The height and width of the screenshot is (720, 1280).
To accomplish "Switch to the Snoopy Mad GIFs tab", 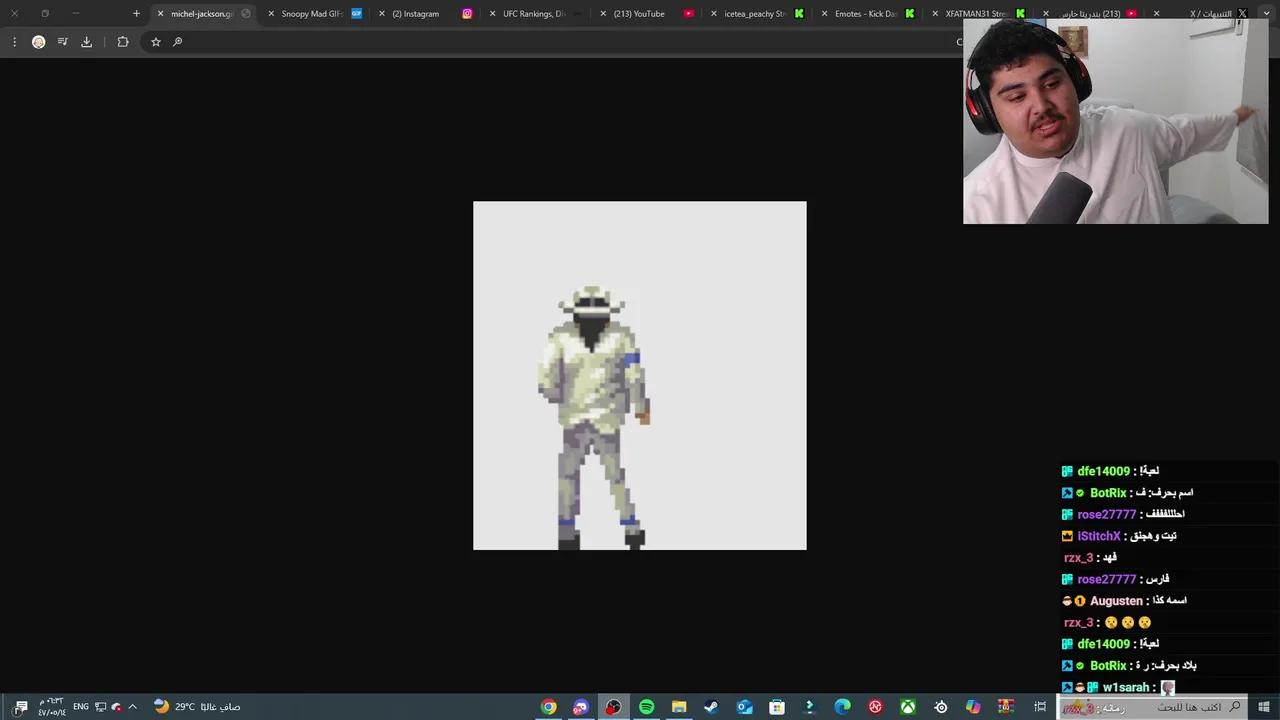I will pyautogui.click(x=312, y=14).
